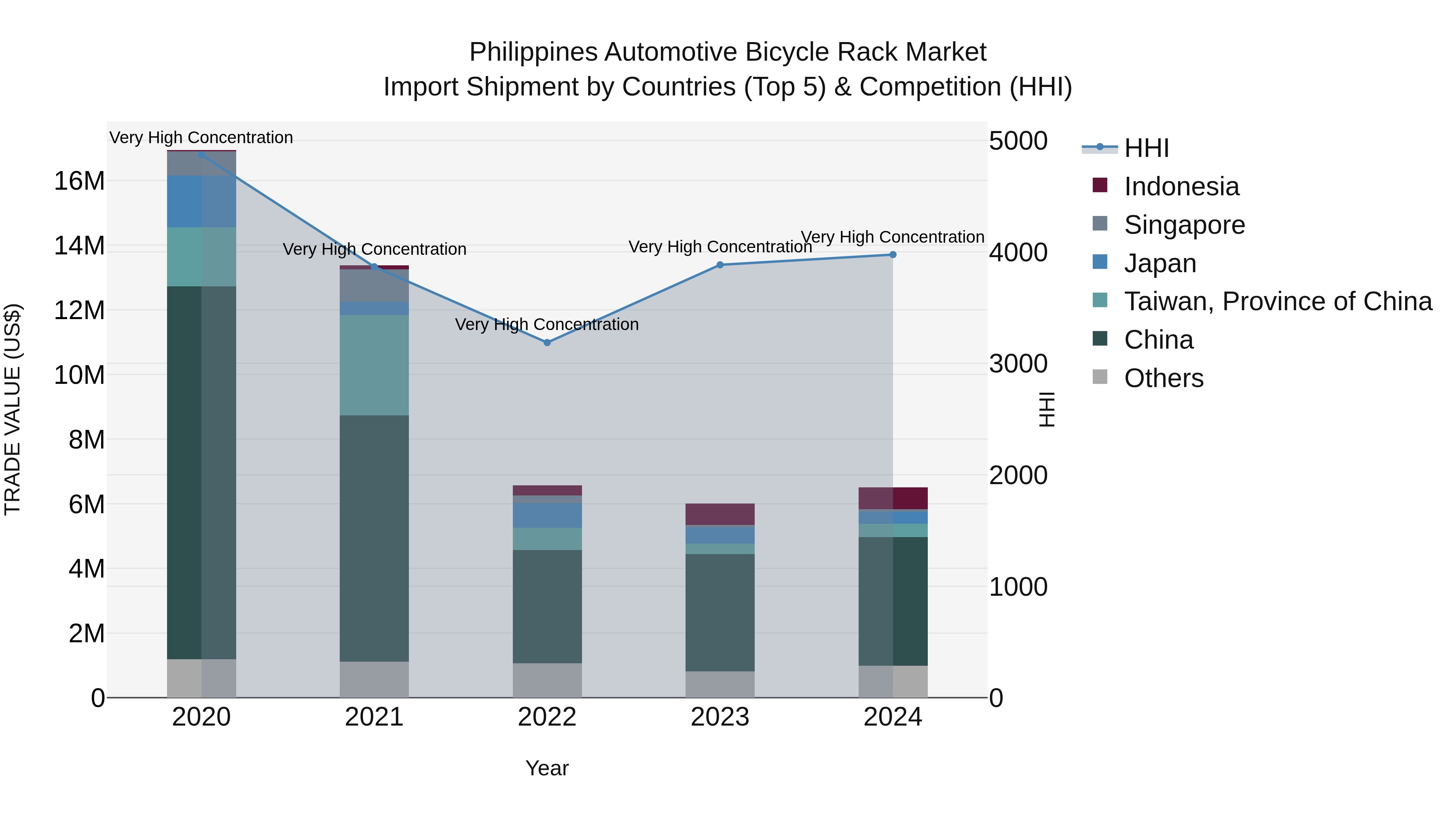Click 'Very High Concentration' annotation above 2022

coord(547,324)
